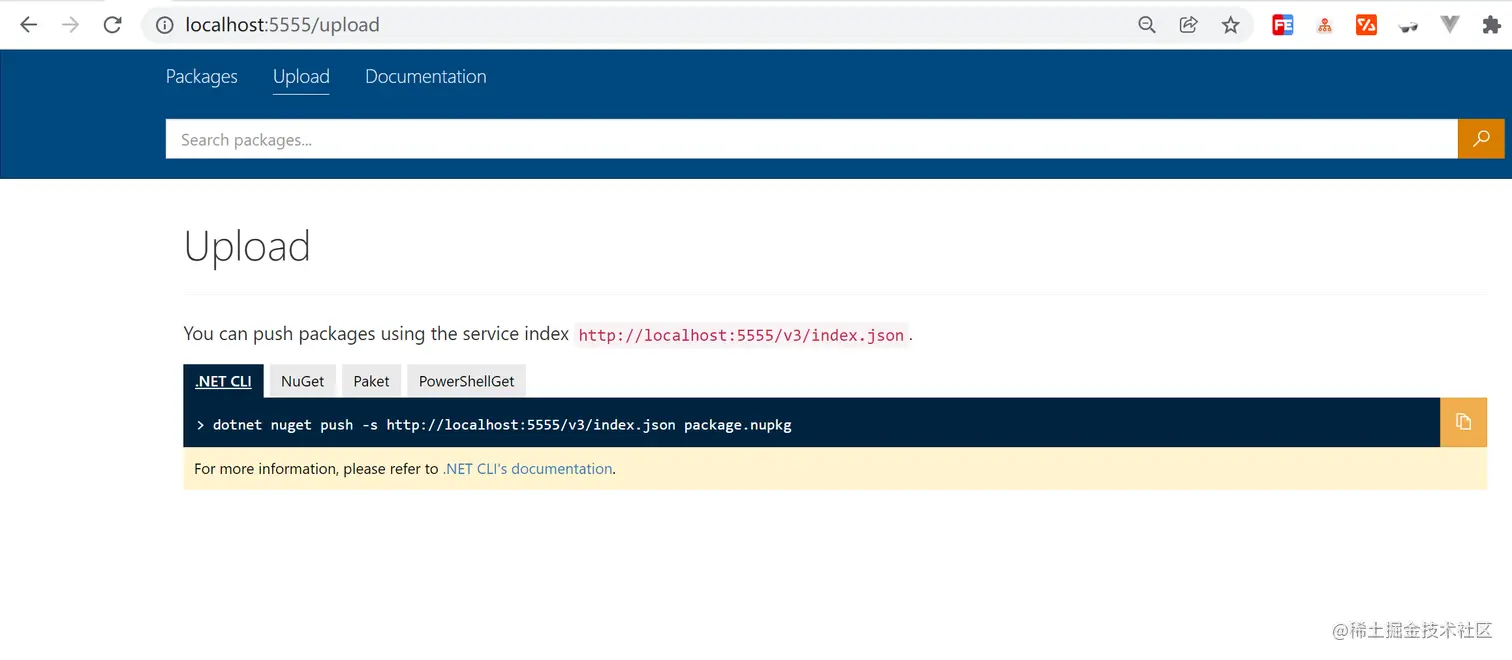Viewport: 1512px width, 660px height.
Task: Click the share page icon in address bar
Action: [1188, 25]
